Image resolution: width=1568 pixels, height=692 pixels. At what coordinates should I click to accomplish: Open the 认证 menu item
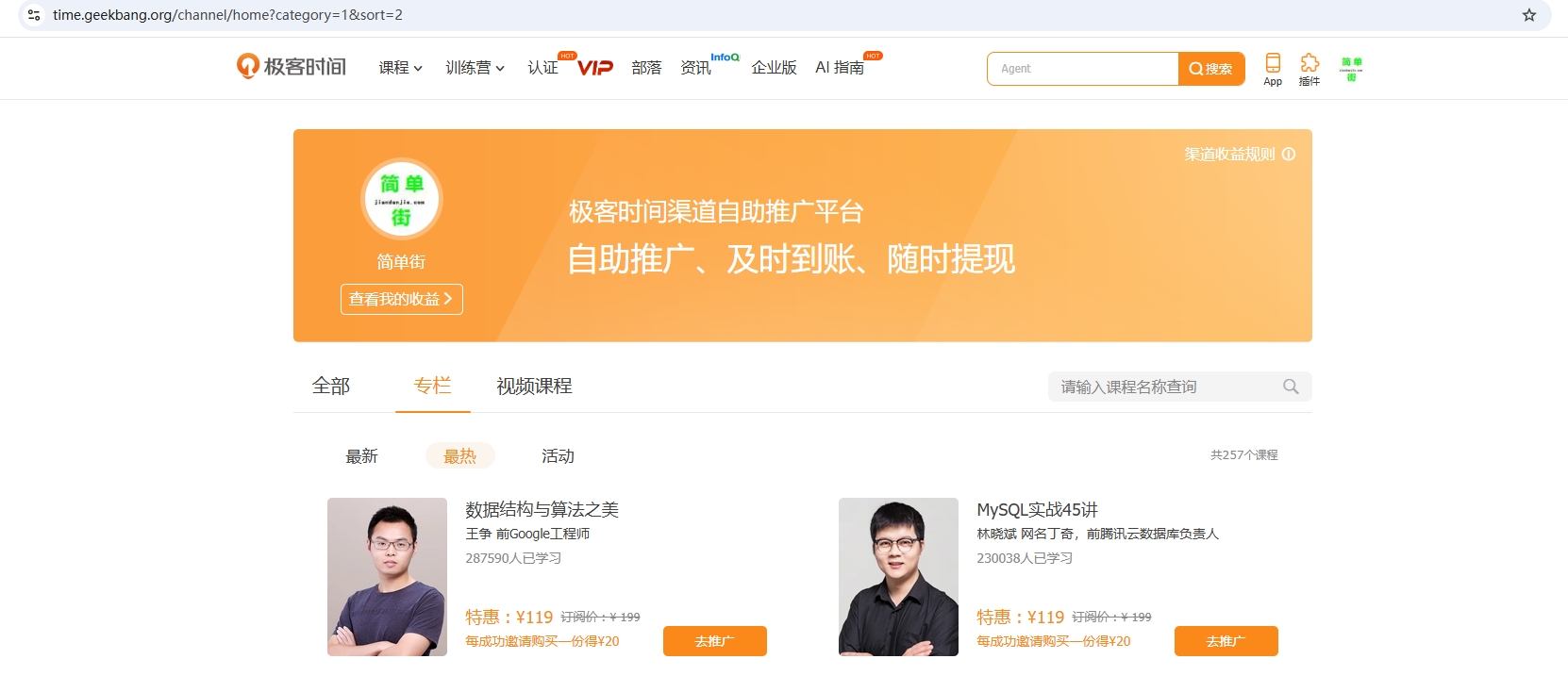543,68
